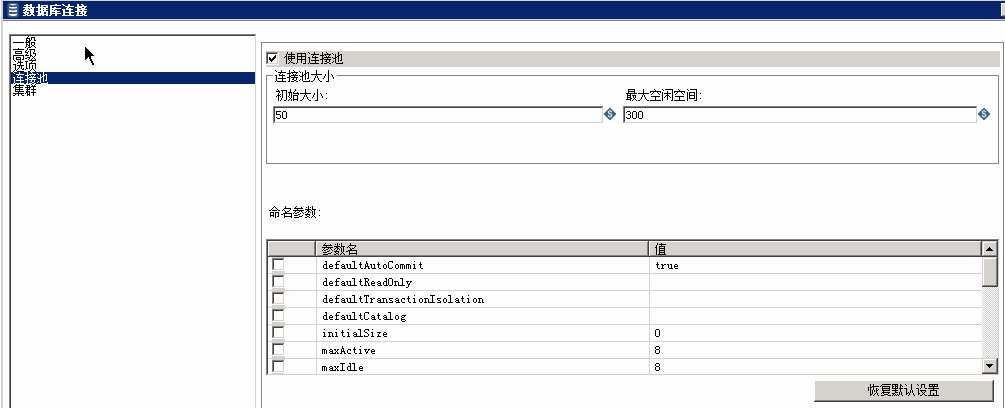This screenshot has width=1005, height=408.
Task: Click the database icon in title bar
Action: (12, 10)
